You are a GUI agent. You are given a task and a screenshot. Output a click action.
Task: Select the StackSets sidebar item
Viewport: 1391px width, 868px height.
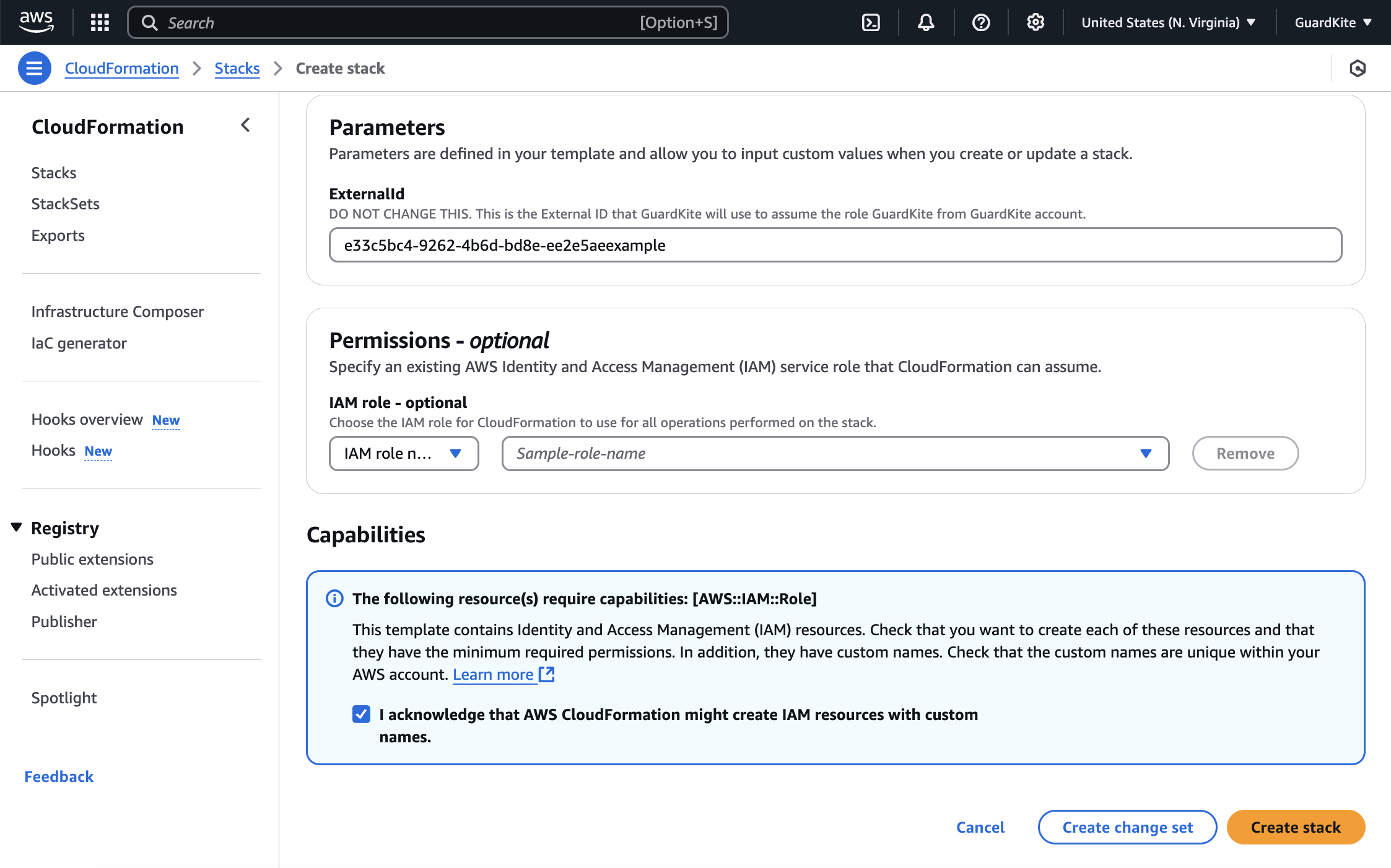click(x=65, y=203)
